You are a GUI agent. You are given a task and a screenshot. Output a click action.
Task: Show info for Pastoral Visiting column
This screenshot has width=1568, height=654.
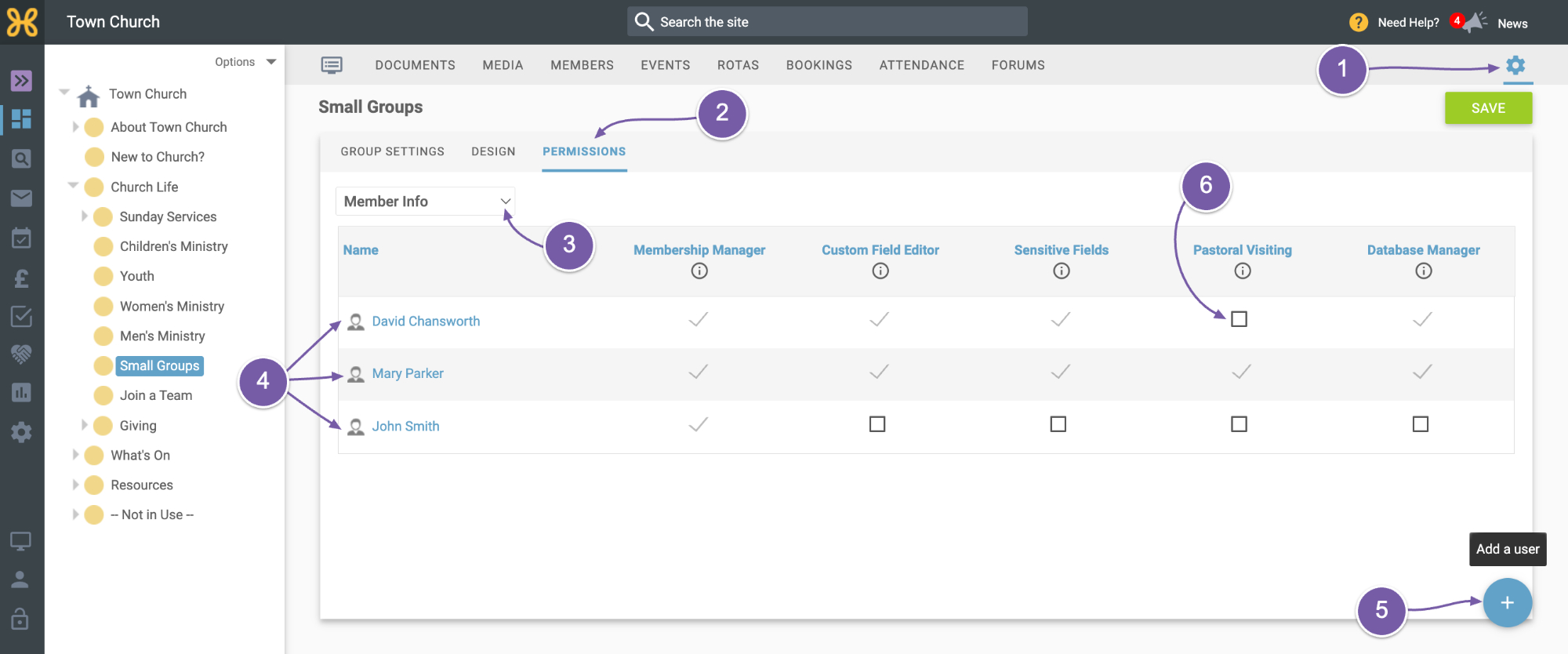click(x=1243, y=271)
